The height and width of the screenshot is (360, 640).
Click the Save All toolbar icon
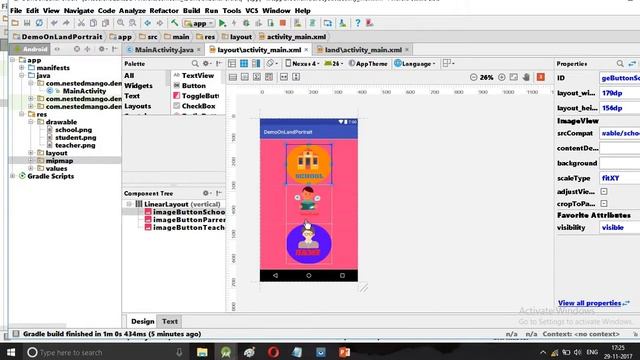click(27, 23)
